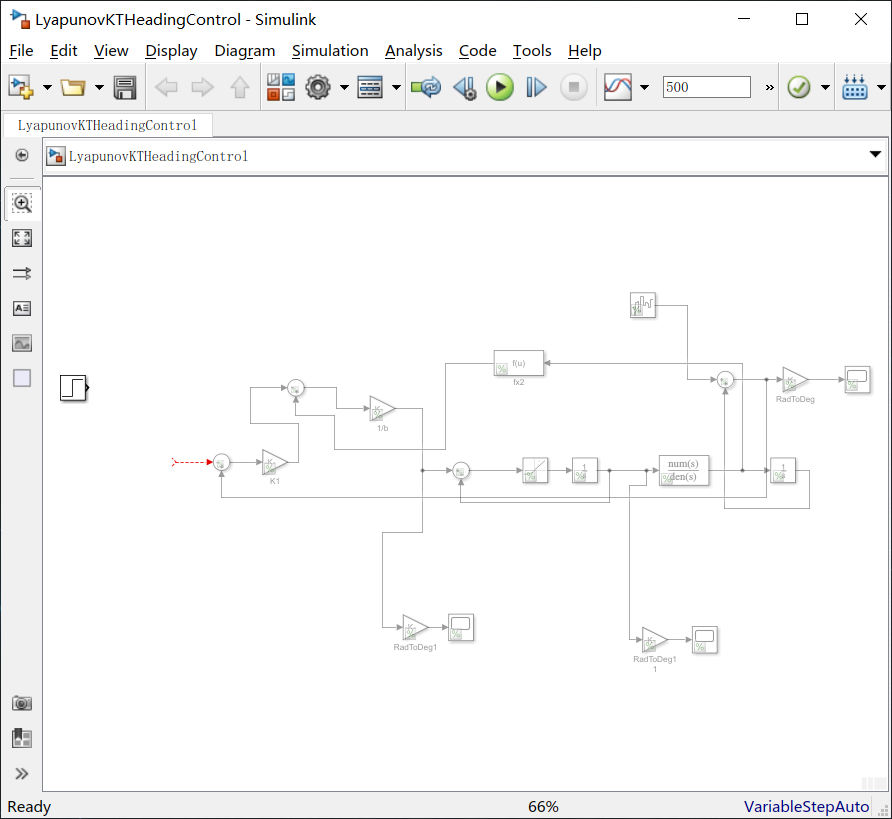Select the LyapunovKTHeadingControl model tab
Screen dimensions: 892x819
[x=108, y=125]
